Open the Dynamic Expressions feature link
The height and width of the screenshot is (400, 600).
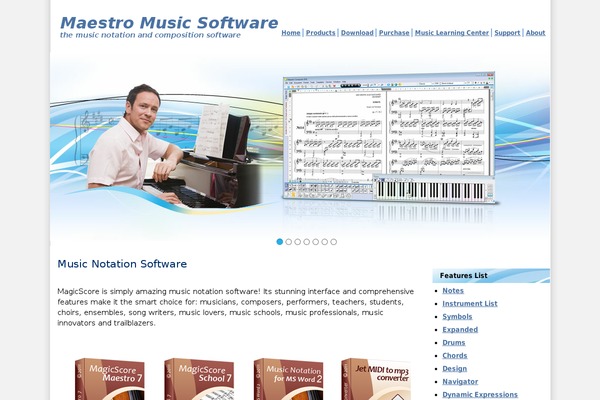click(x=480, y=395)
